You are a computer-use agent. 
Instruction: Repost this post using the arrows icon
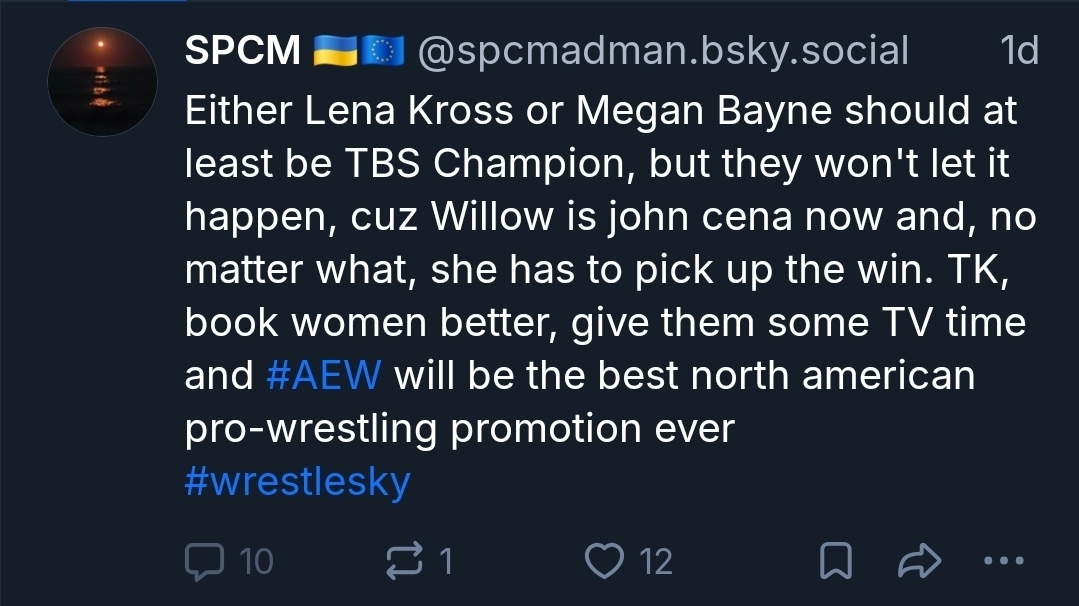404,561
